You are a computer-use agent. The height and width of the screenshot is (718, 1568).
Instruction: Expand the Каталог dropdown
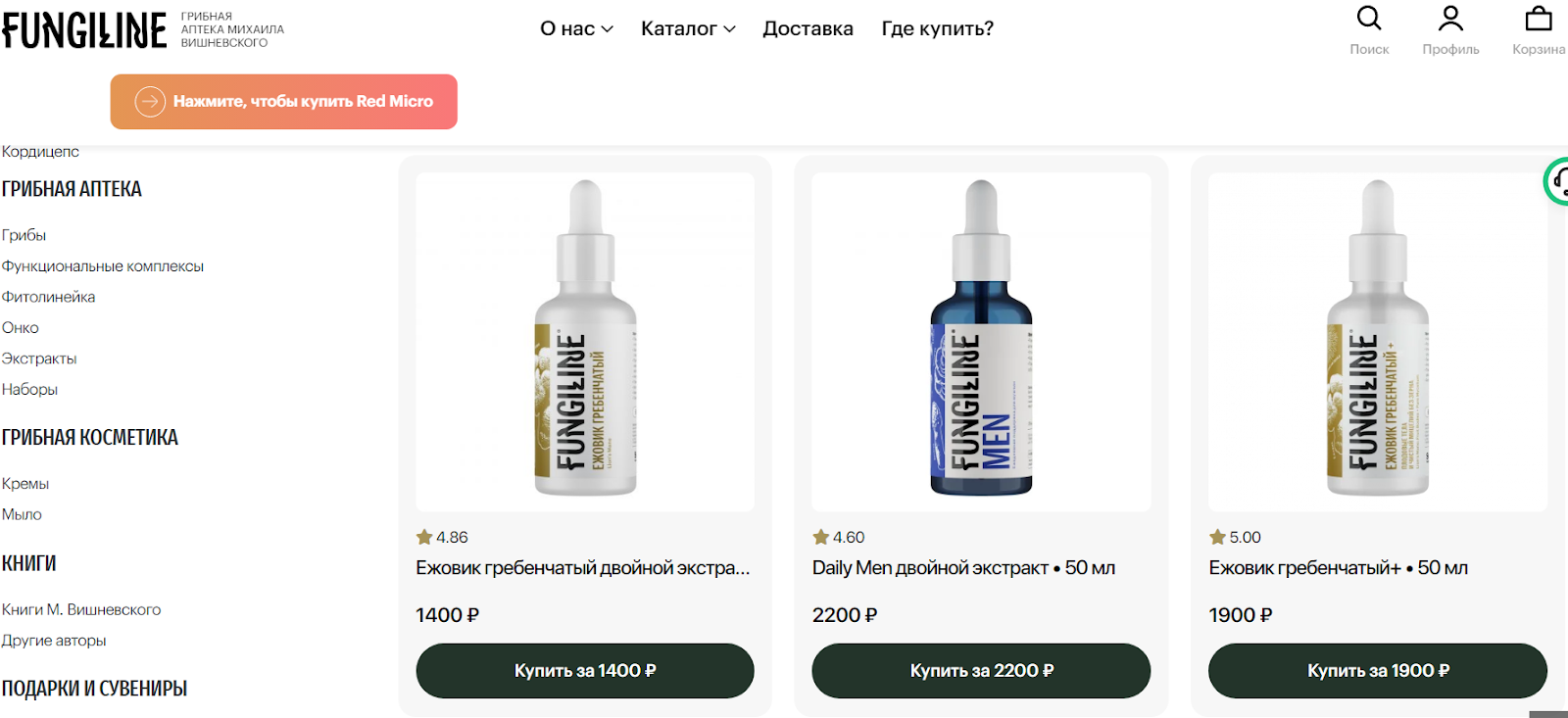point(688,28)
